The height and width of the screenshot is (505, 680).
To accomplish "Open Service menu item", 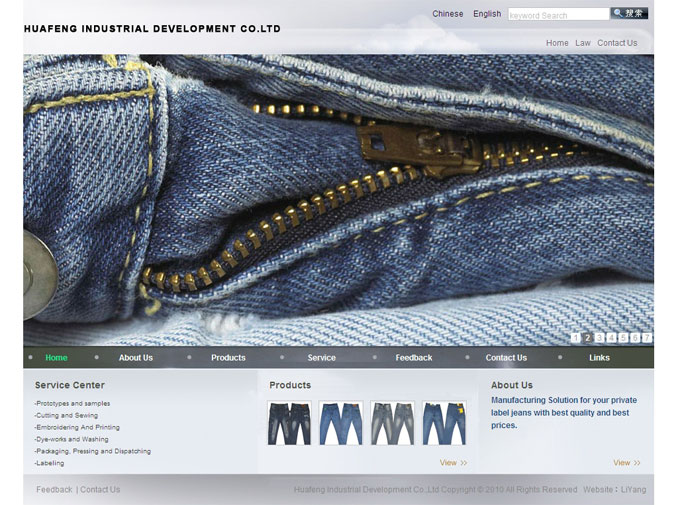I will (x=321, y=358).
